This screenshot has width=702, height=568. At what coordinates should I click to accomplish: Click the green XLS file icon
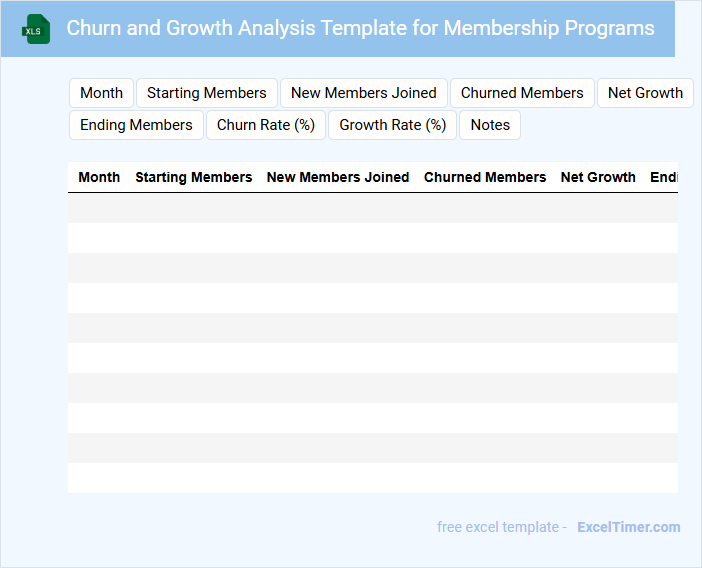[36, 29]
